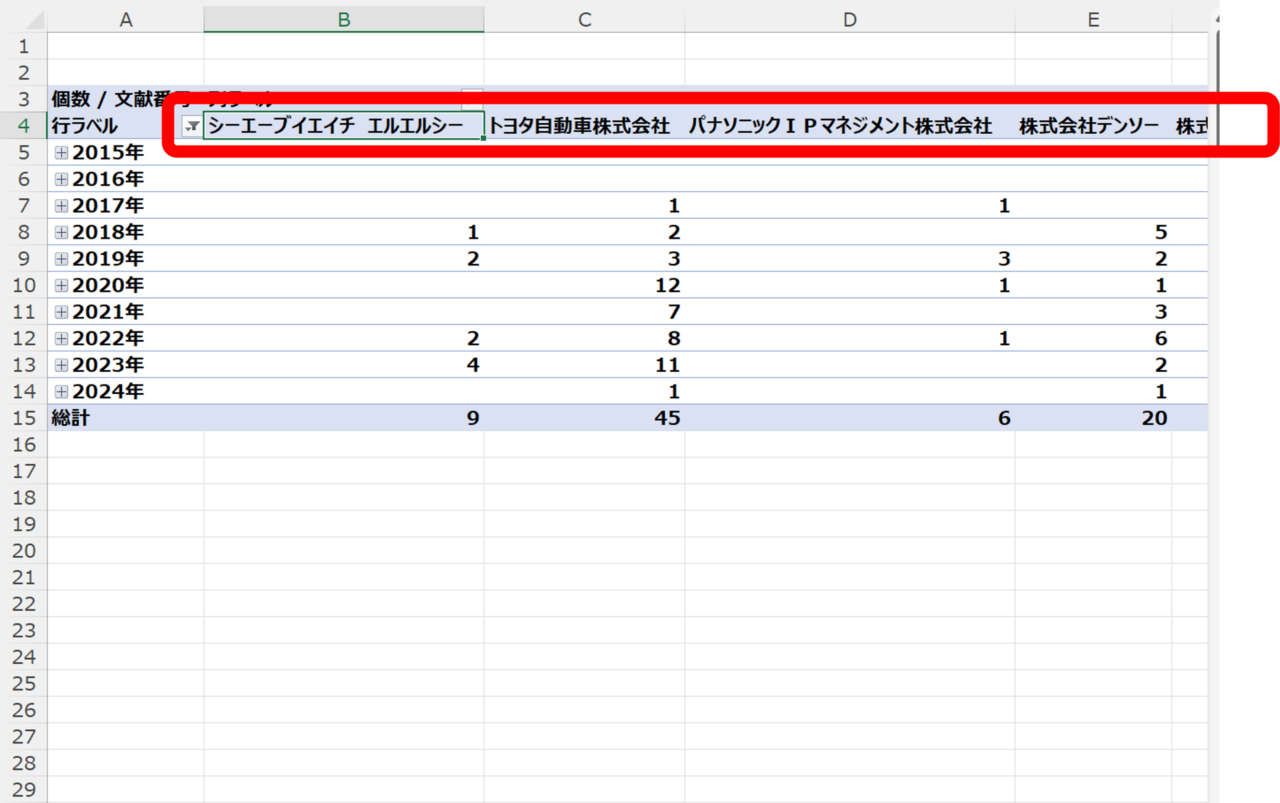The image size is (1280, 803).
Task: Expand the 2022年 row group
Action: coord(62,339)
